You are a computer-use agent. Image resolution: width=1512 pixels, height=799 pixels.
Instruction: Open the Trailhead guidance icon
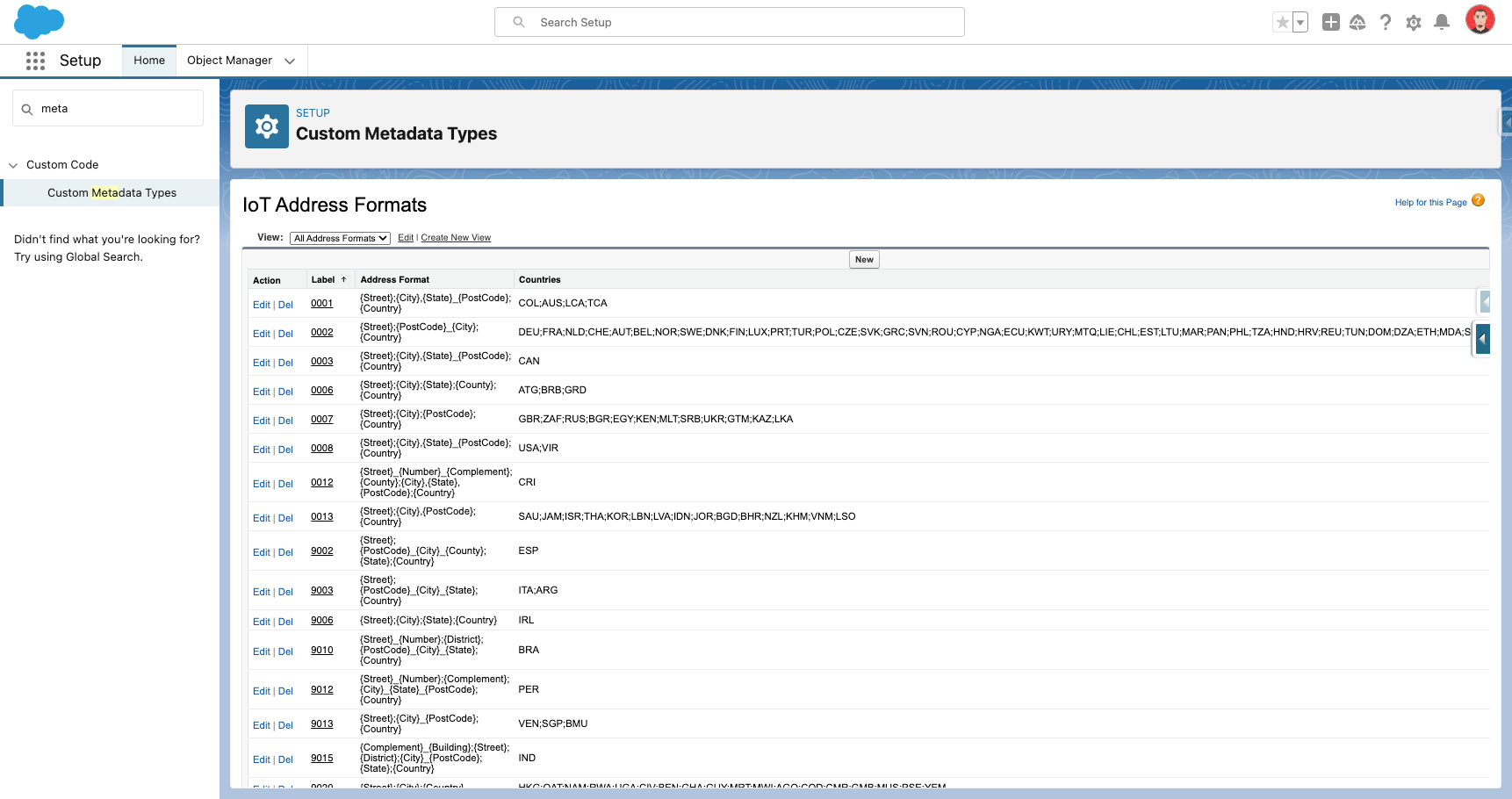(x=1357, y=22)
